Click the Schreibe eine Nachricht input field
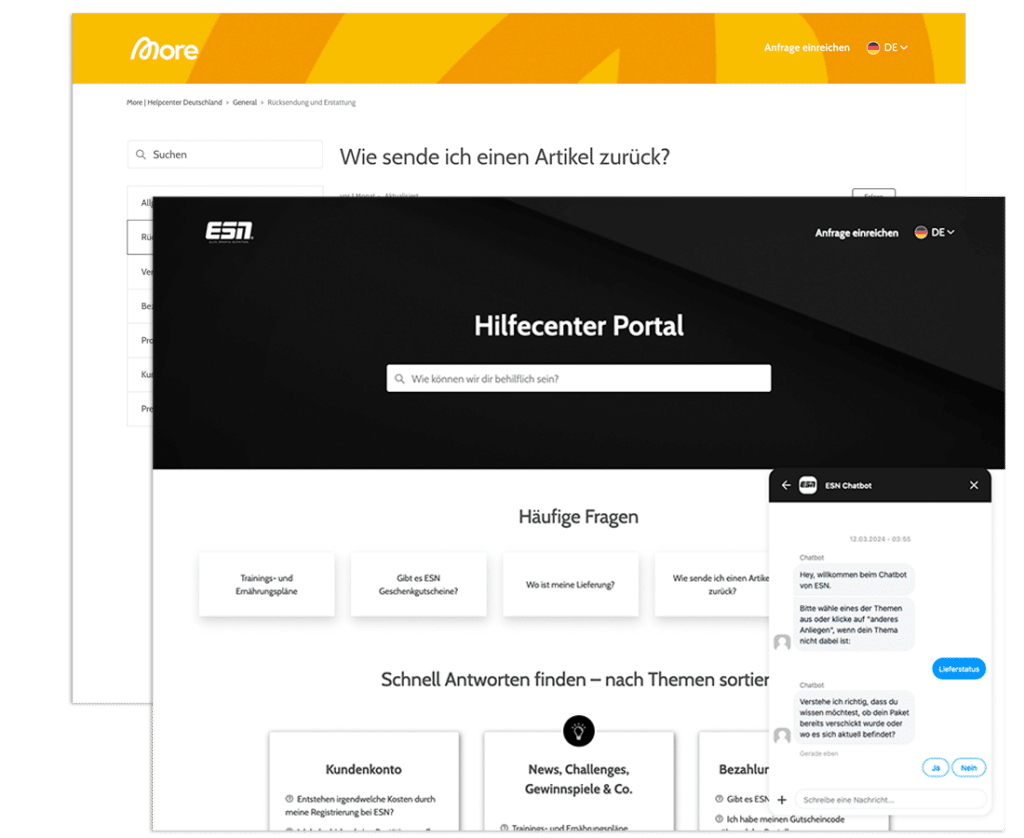 point(891,800)
